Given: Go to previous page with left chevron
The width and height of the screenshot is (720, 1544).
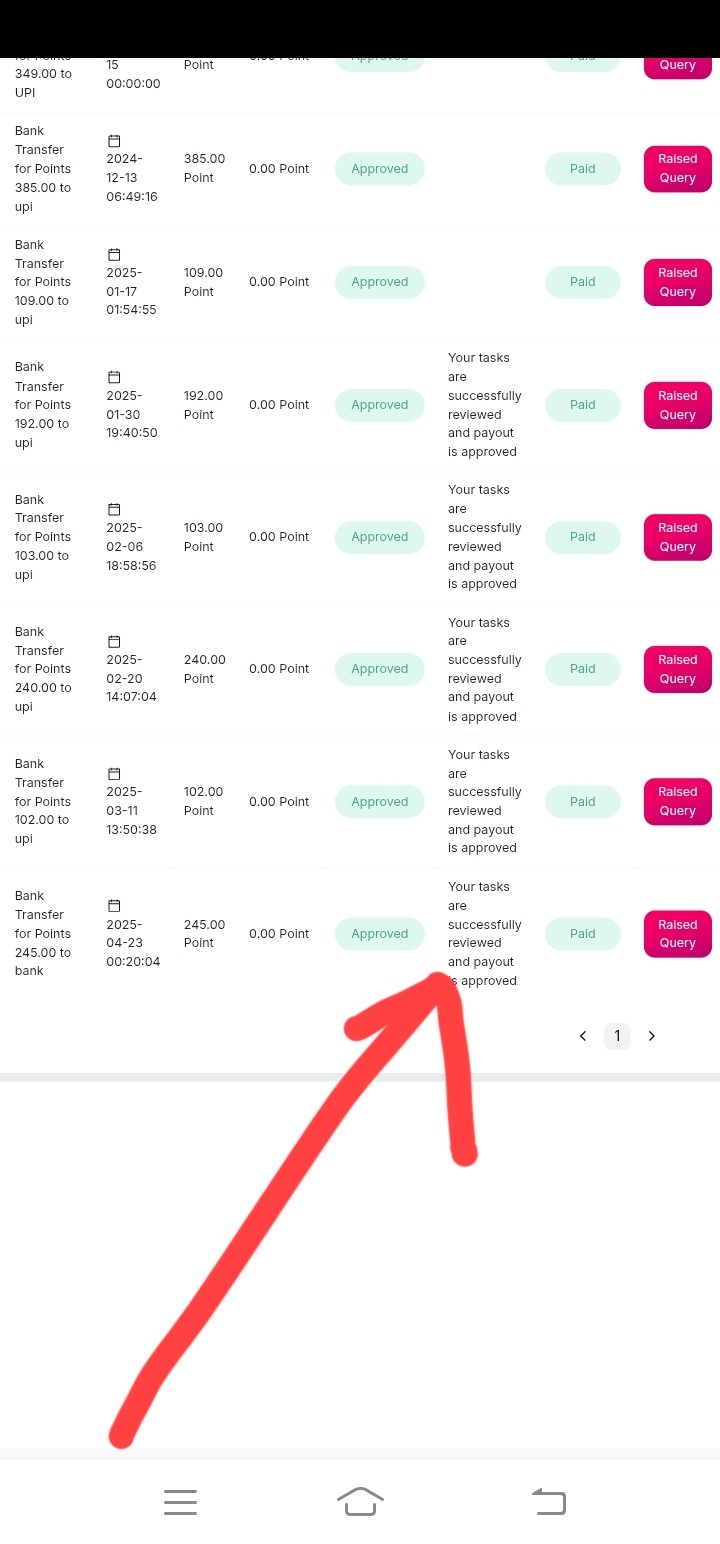Looking at the screenshot, I should tap(583, 1036).
